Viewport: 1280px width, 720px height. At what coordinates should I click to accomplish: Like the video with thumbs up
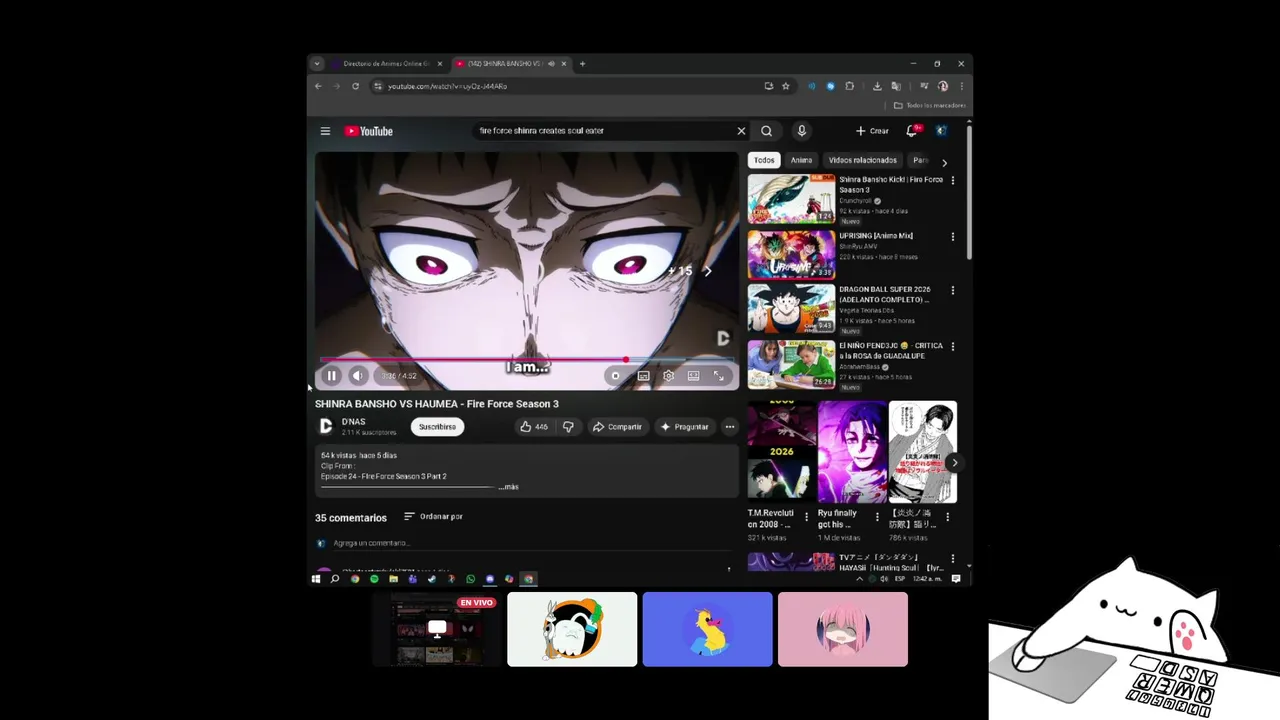click(x=533, y=427)
